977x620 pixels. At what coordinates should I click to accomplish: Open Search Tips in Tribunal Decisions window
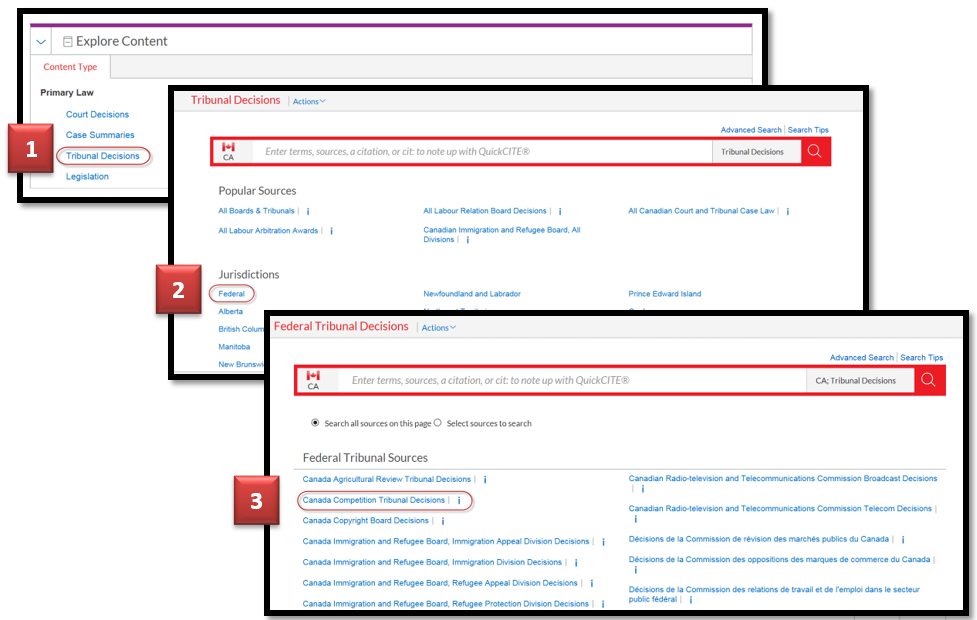(808, 130)
